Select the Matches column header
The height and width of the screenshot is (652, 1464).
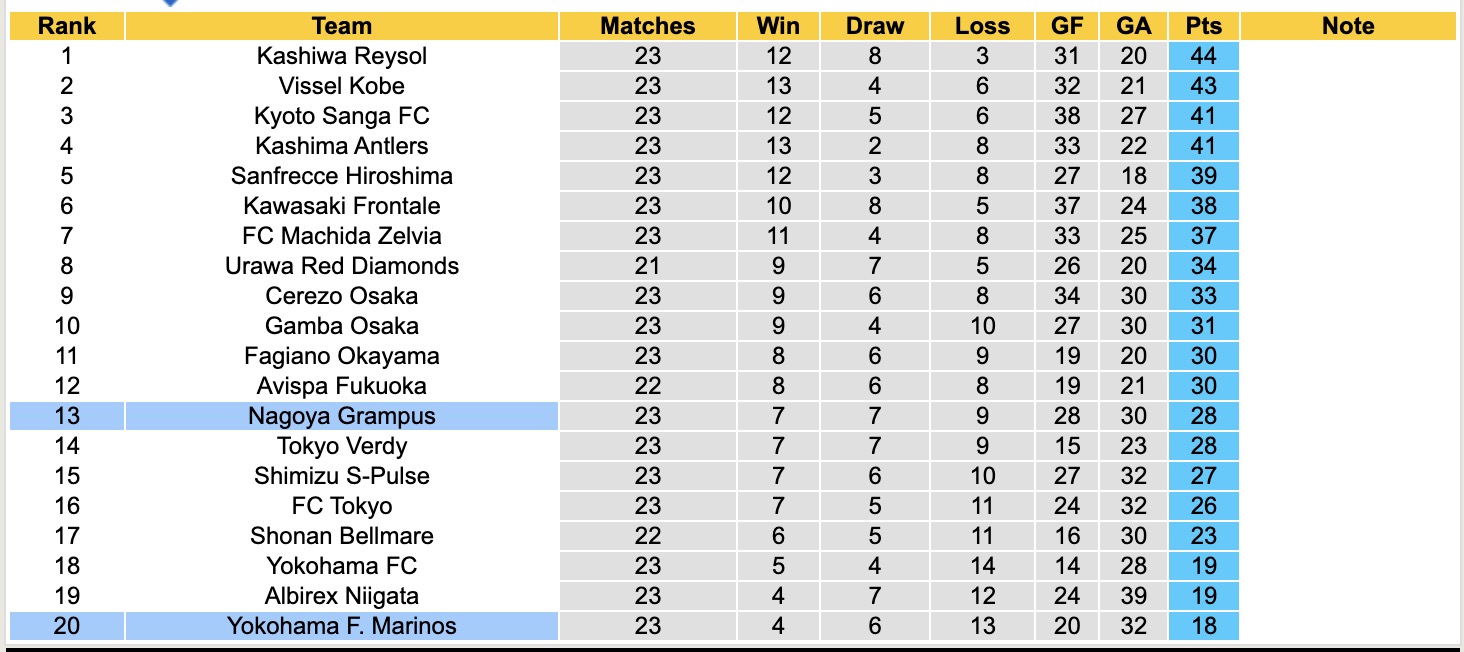point(647,26)
